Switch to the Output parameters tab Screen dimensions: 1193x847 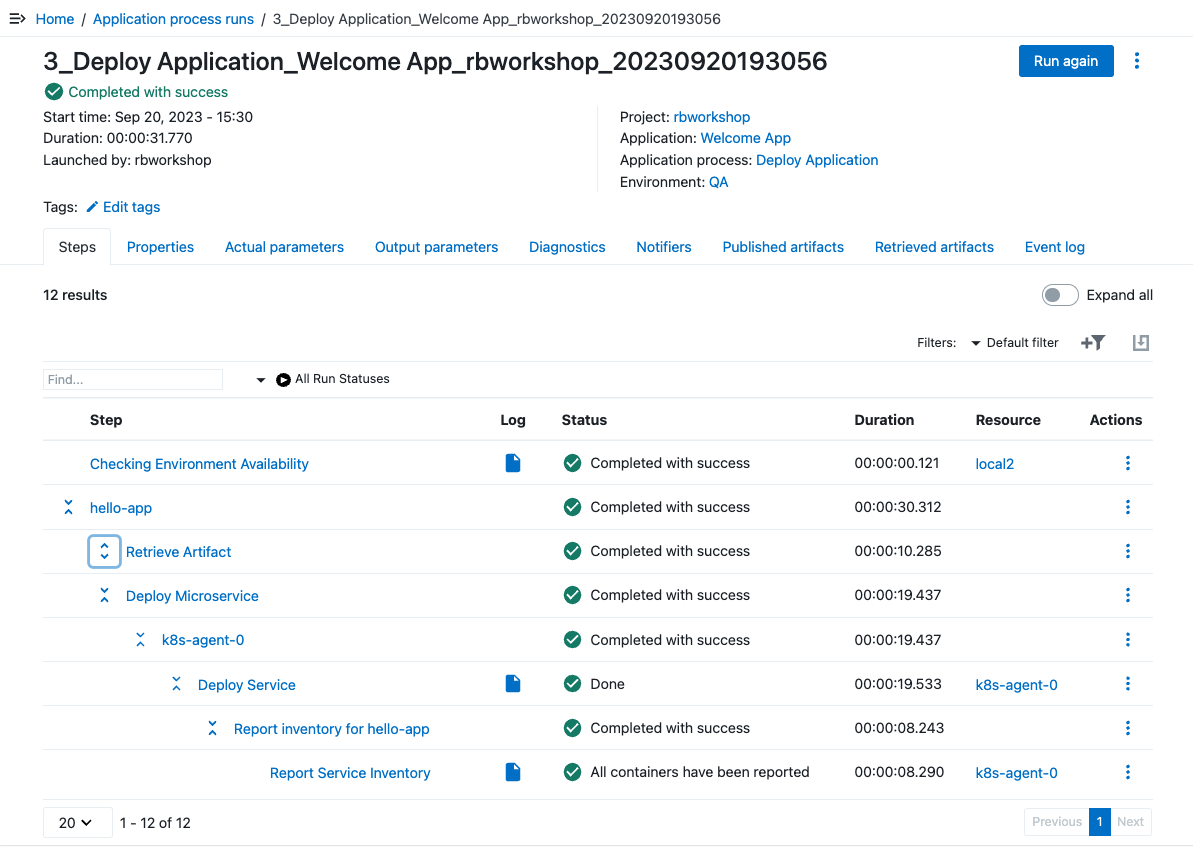(x=436, y=247)
